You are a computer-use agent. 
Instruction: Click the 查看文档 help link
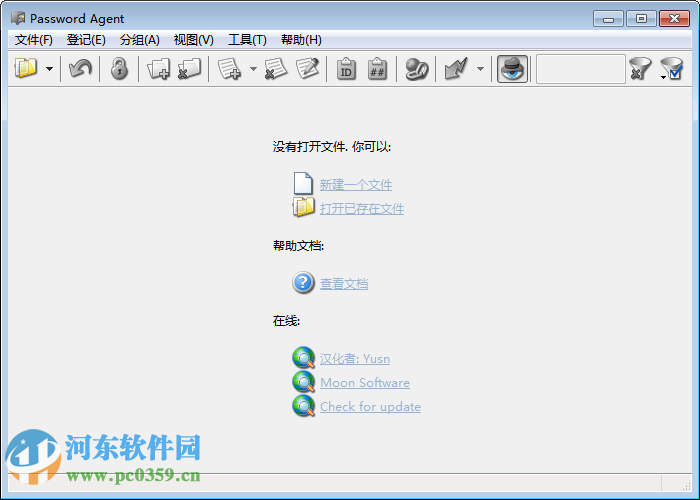(344, 283)
